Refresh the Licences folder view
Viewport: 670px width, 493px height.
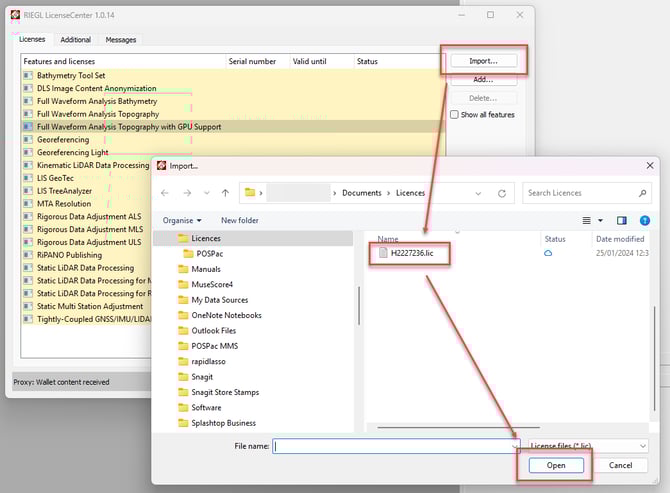pos(501,193)
